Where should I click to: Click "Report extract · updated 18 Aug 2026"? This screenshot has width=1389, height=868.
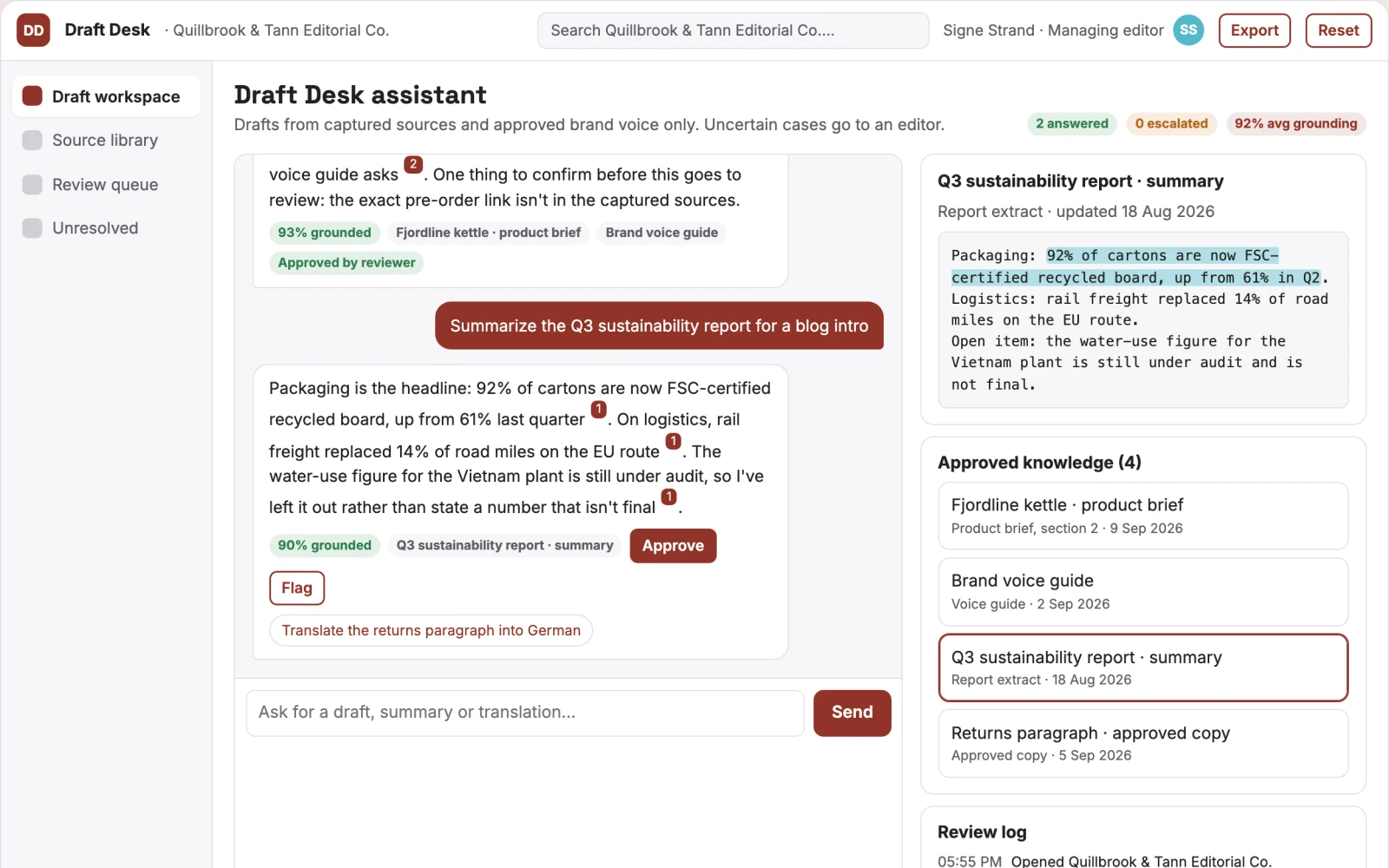(x=1076, y=212)
